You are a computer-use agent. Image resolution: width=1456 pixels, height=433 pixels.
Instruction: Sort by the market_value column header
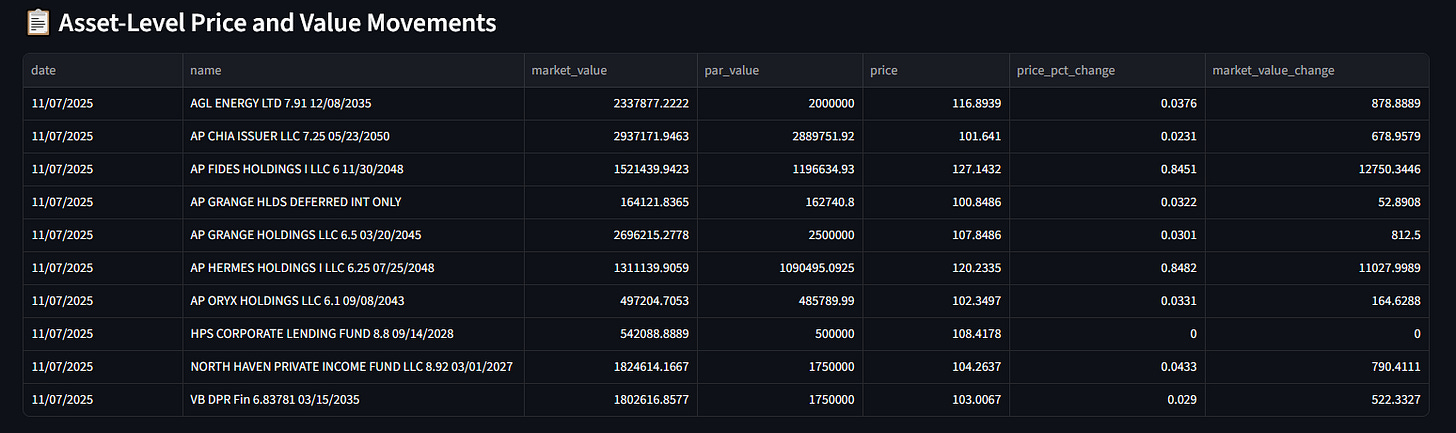tap(610, 70)
